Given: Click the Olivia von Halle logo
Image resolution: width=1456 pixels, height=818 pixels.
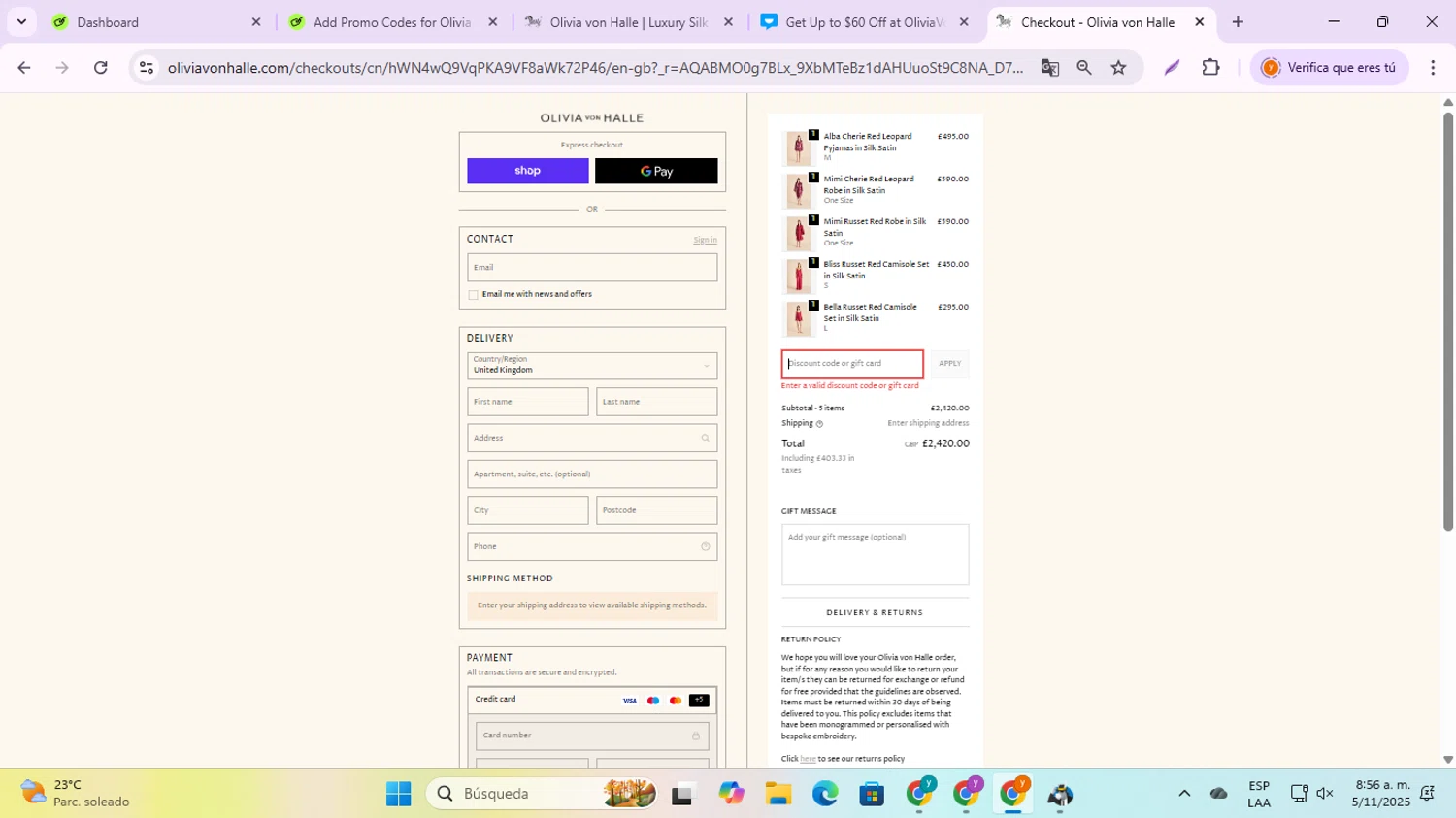Looking at the screenshot, I should click(592, 118).
